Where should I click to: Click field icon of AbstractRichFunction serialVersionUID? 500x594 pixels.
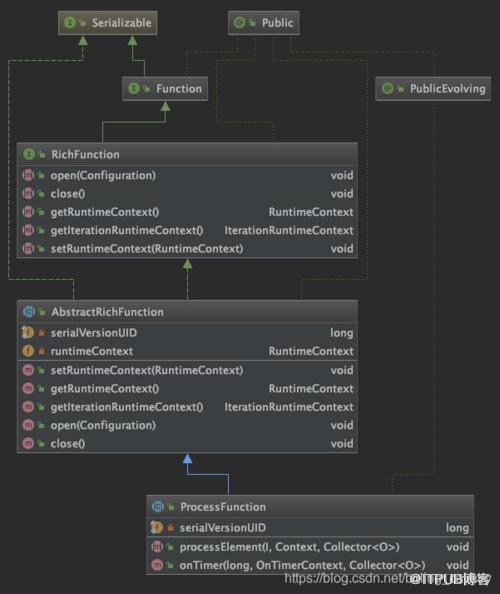pyautogui.click(x=28, y=333)
